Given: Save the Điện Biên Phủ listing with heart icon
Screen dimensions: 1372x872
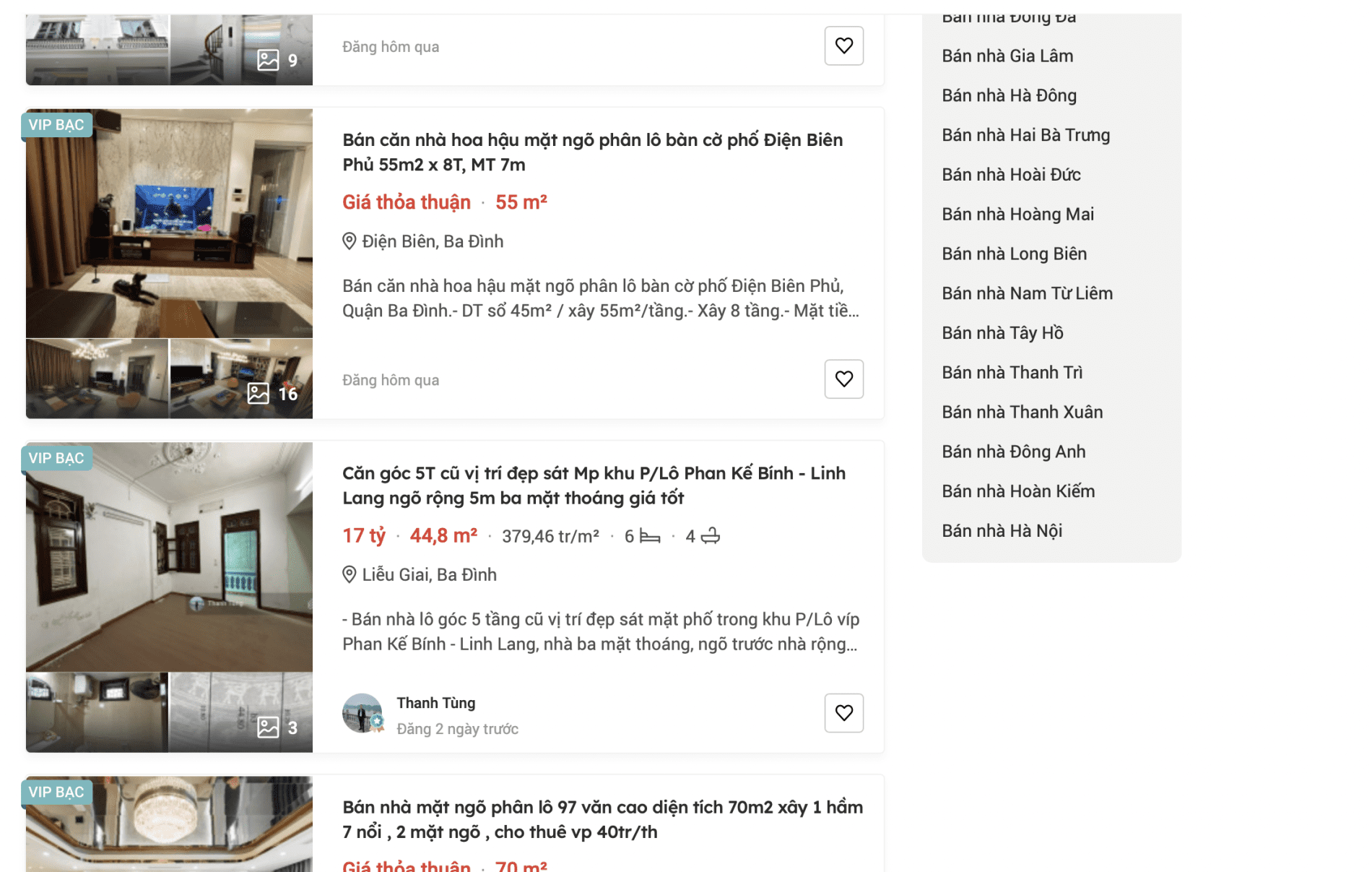Looking at the screenshot, I should tap(843, 379).
